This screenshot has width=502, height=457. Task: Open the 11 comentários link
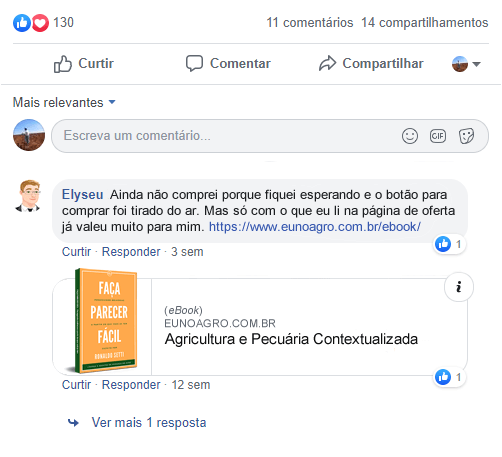click(x=310, y=23)
